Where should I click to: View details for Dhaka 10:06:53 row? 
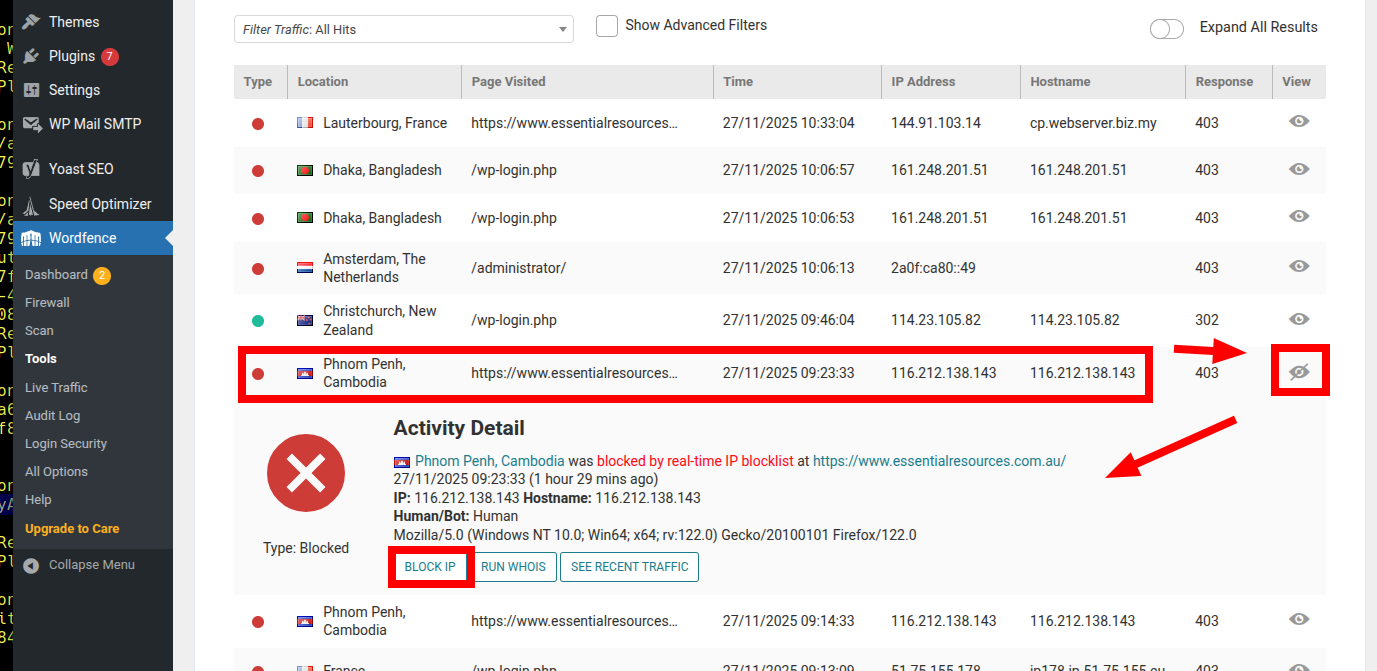click(1299, 216)
